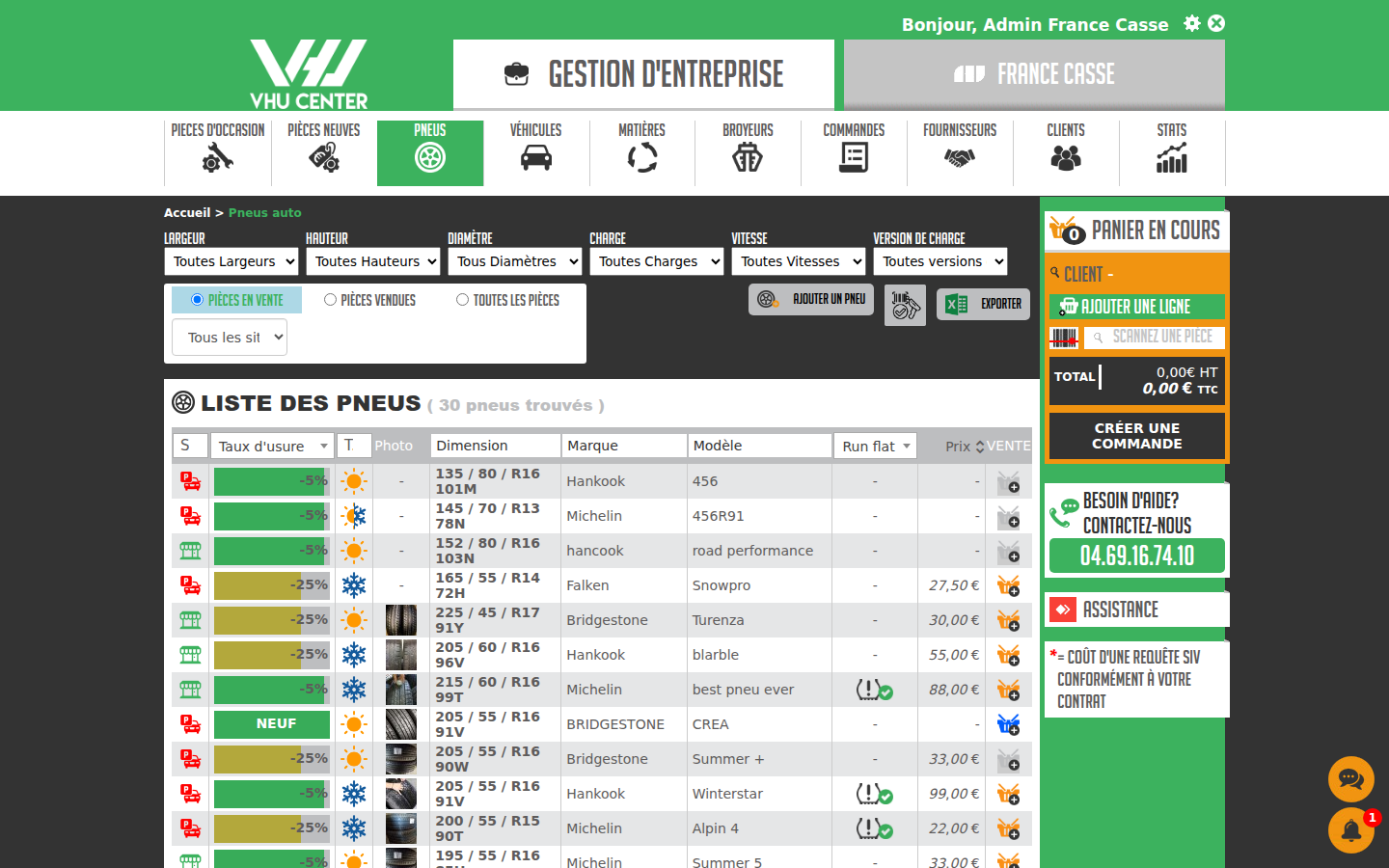Click the Exporter button
Image resolution: width=1389 pixels, height=868 pixels.
983,304
